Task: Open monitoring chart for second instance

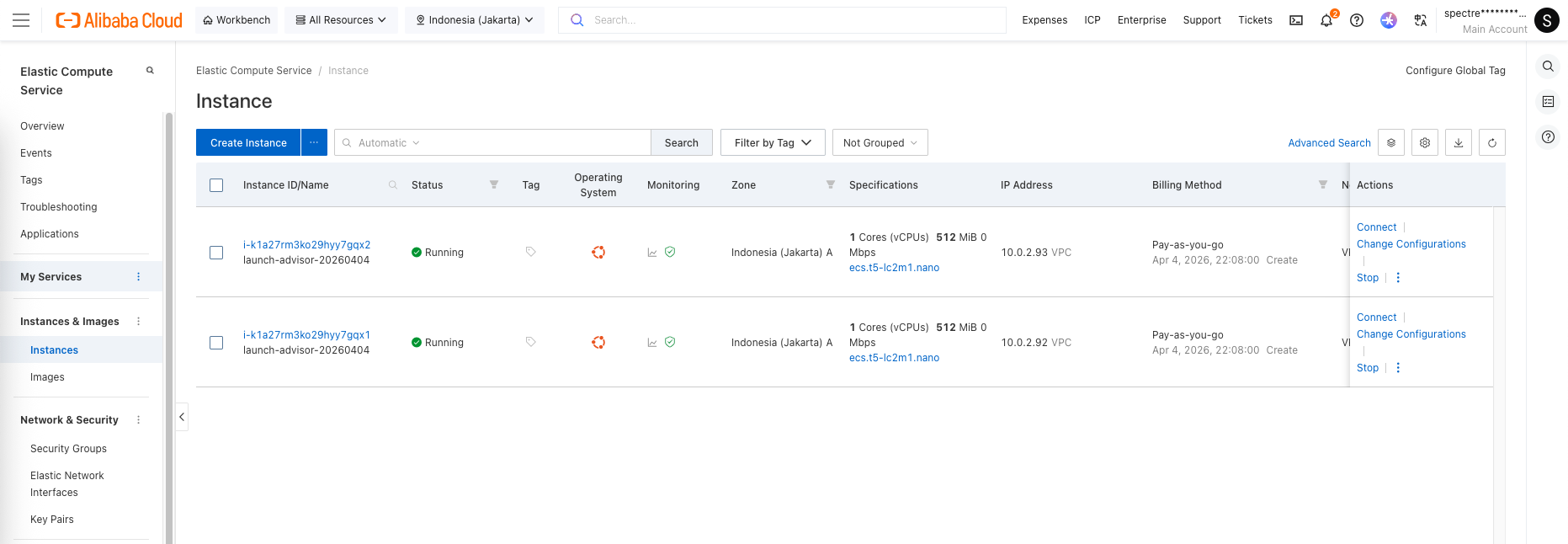Action: (652, 343)
